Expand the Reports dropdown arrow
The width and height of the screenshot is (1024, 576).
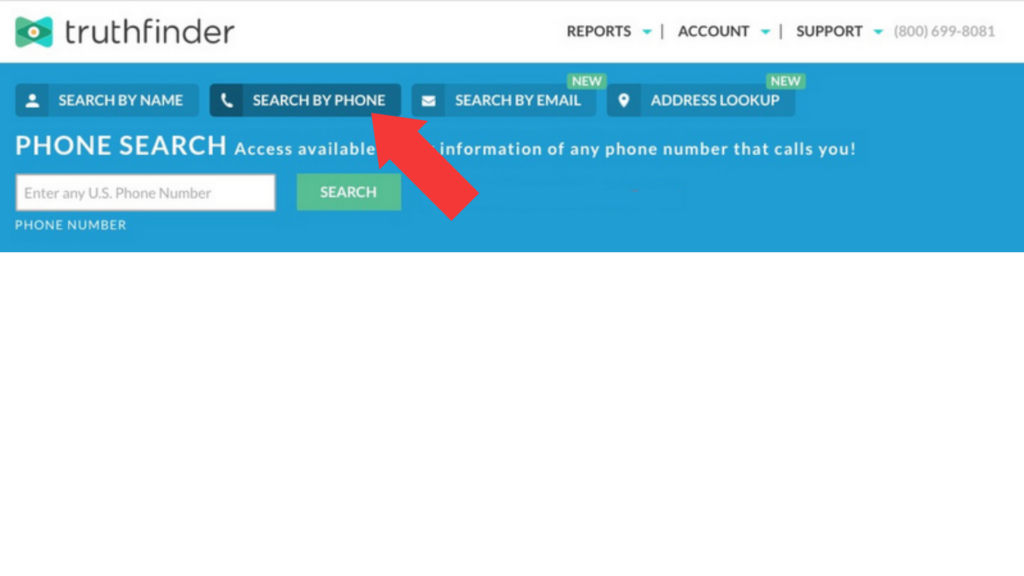click(x=647, y=31)
